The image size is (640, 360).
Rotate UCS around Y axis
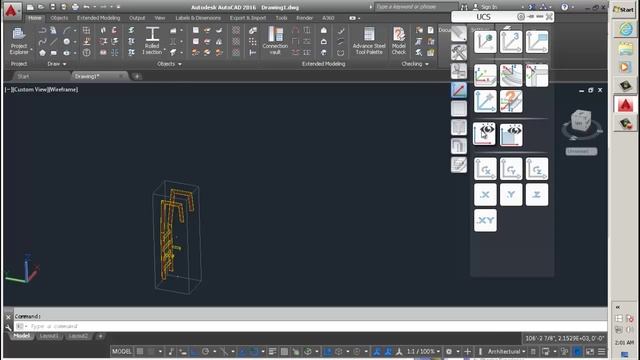point(511,169)
